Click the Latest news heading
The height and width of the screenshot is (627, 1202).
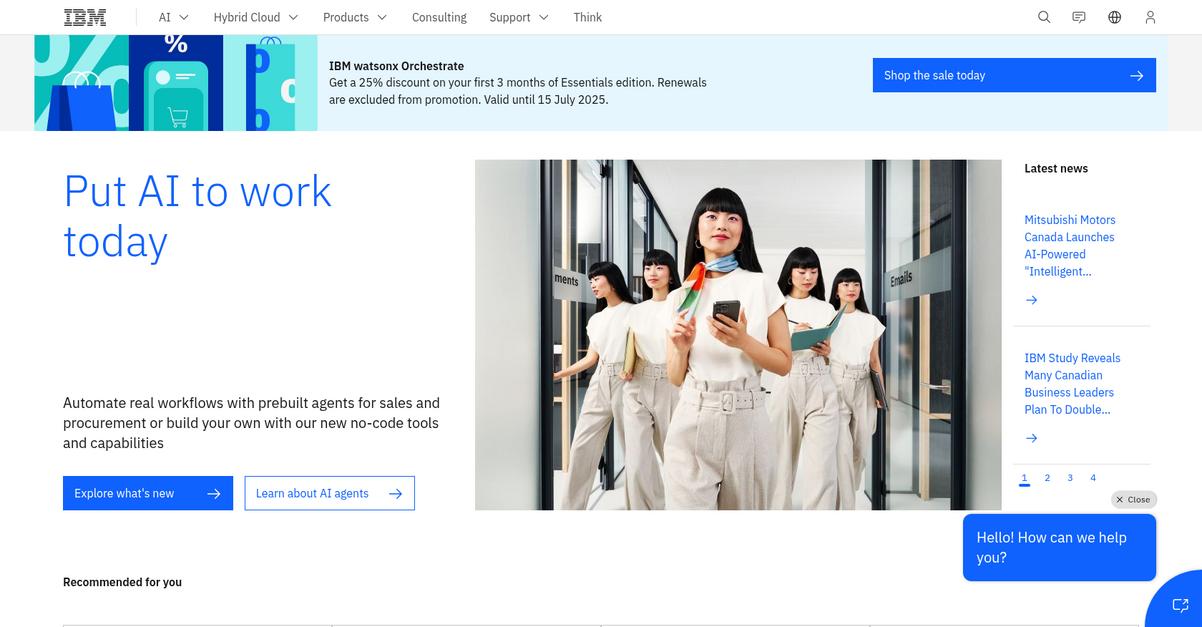coord(1056,168)
